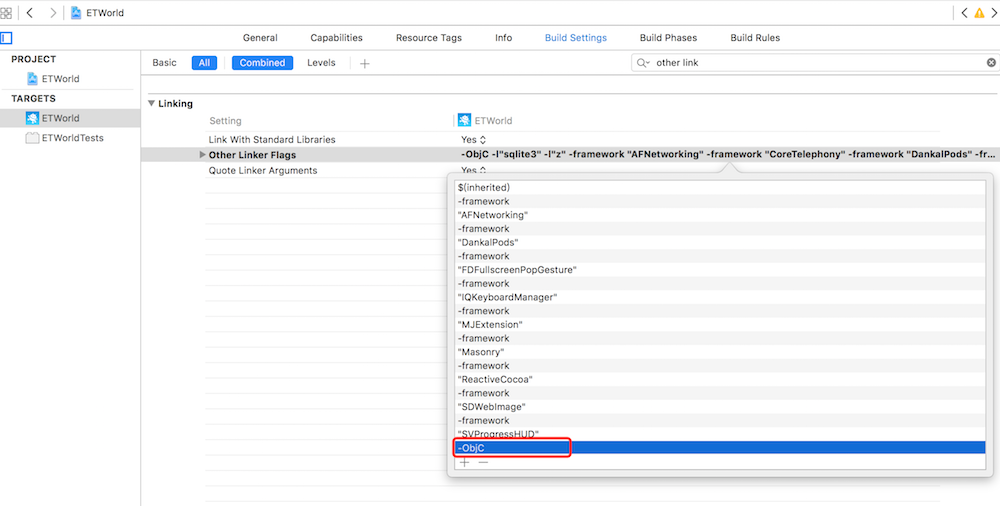Select the "DankalPods" entry
The width and height of the screenshot is (1000, 506).
(721, 242)
